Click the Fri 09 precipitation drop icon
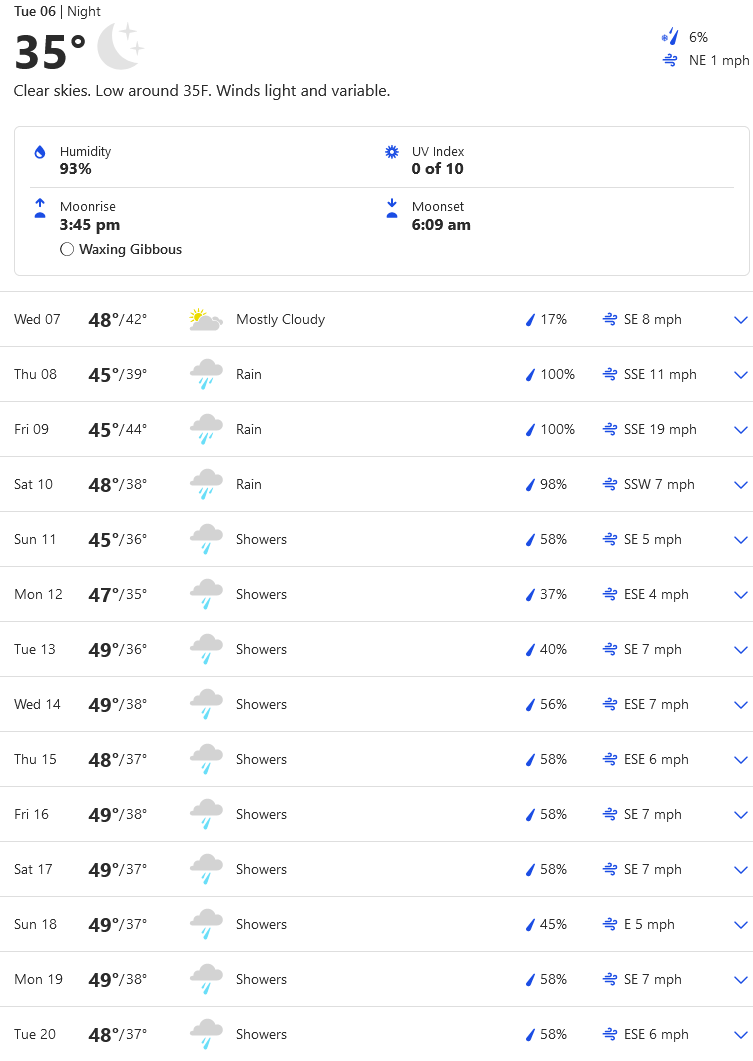Screen dimensions: 753x1061 click(x=531, y=430)
